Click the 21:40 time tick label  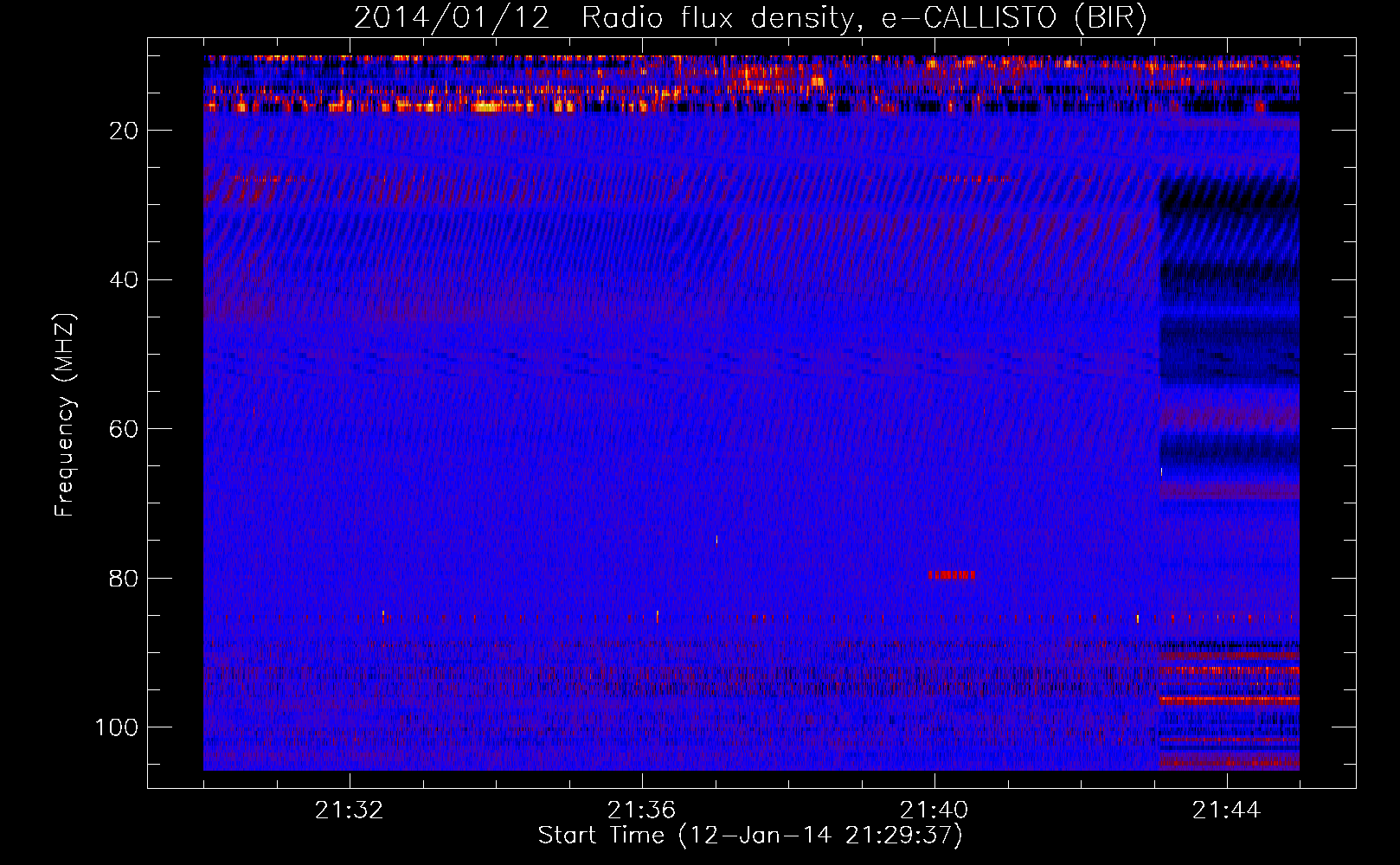(934, 811)
